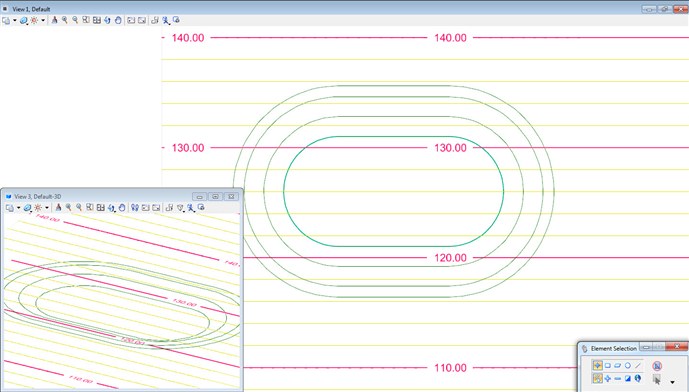This screenshot has height=392, width=689.
Task: Click the gray pointer icon in Element Selection
Action: click(656, 379)
